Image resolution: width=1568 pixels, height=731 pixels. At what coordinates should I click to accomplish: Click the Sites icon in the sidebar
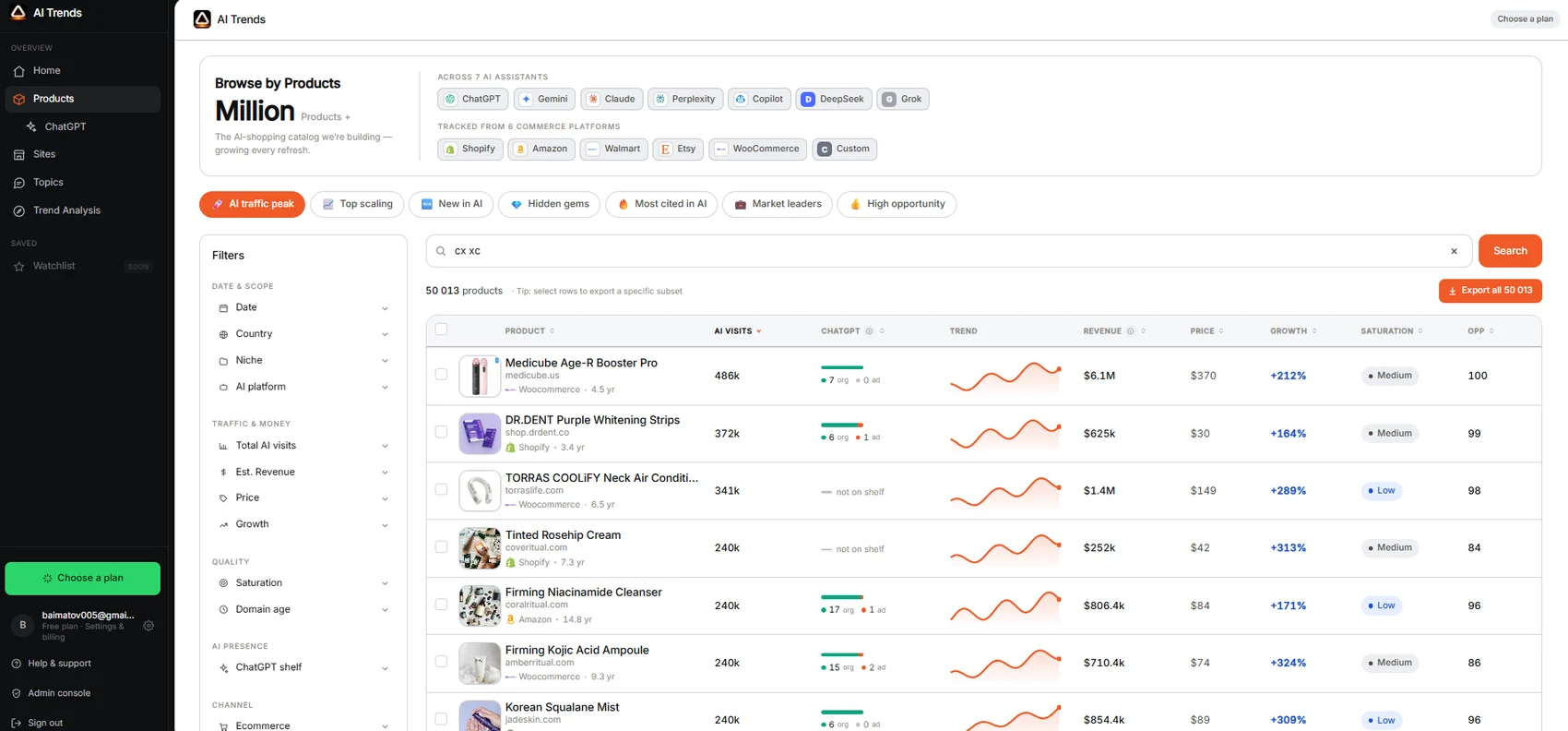[x=19, y=154]
